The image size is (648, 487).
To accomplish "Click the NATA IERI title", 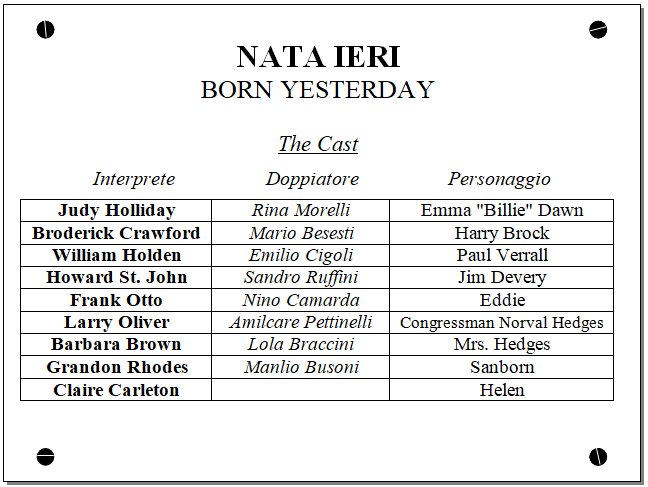I will [318, 56].
